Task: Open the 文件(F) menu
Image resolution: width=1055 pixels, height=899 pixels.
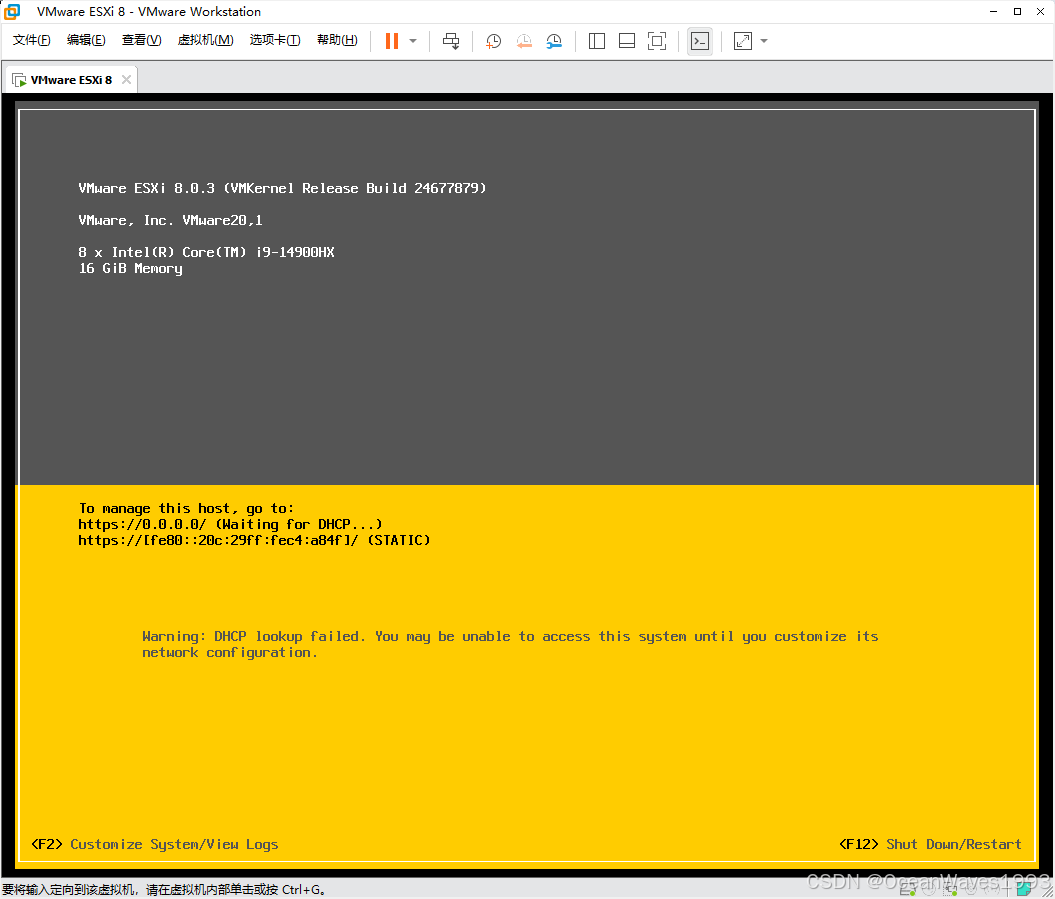Action: (x=32, y=40)
